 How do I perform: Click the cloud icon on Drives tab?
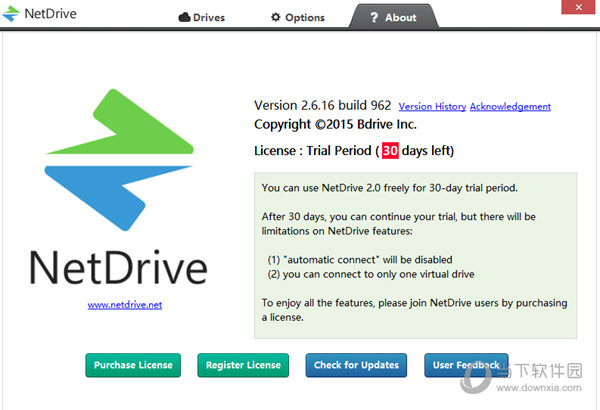pos(184,17)
